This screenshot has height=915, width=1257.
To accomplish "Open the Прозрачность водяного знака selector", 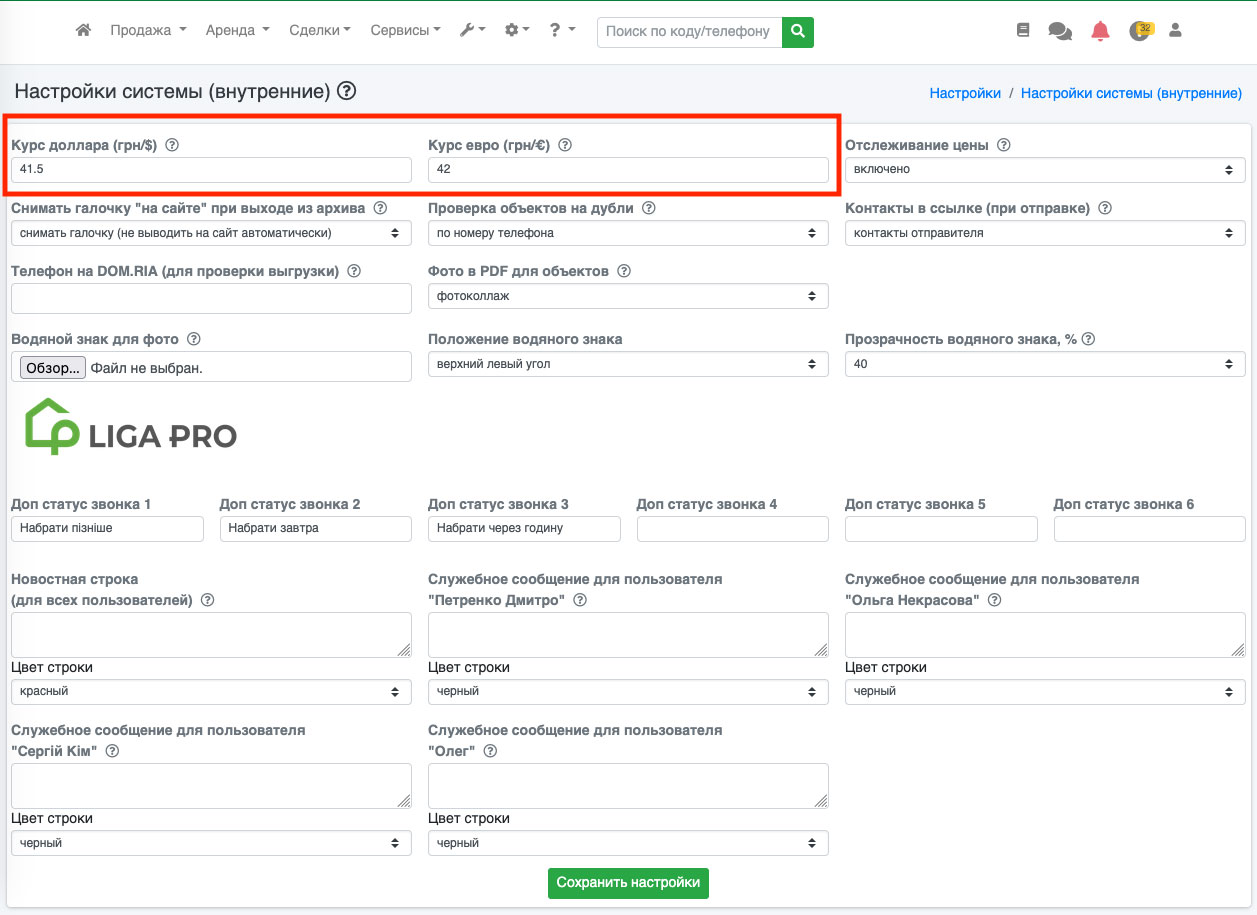I will coord(1045,365).
